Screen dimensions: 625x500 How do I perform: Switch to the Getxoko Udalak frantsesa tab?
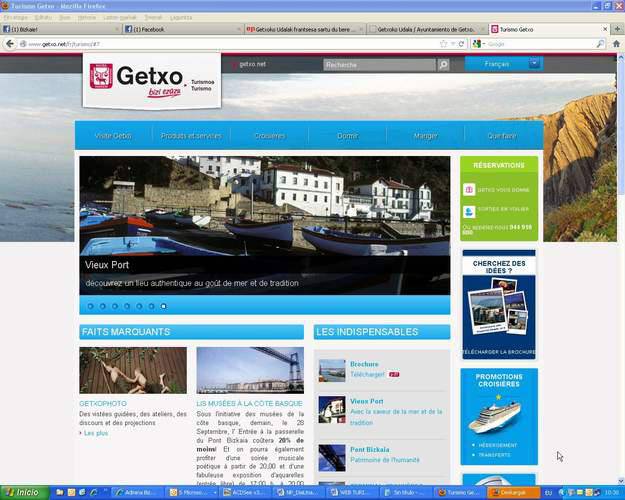[305, 29]
